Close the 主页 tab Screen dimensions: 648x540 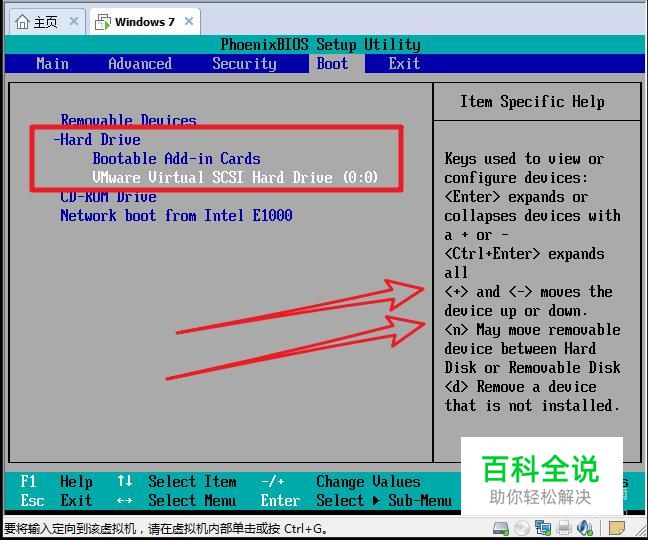[74, 21]
